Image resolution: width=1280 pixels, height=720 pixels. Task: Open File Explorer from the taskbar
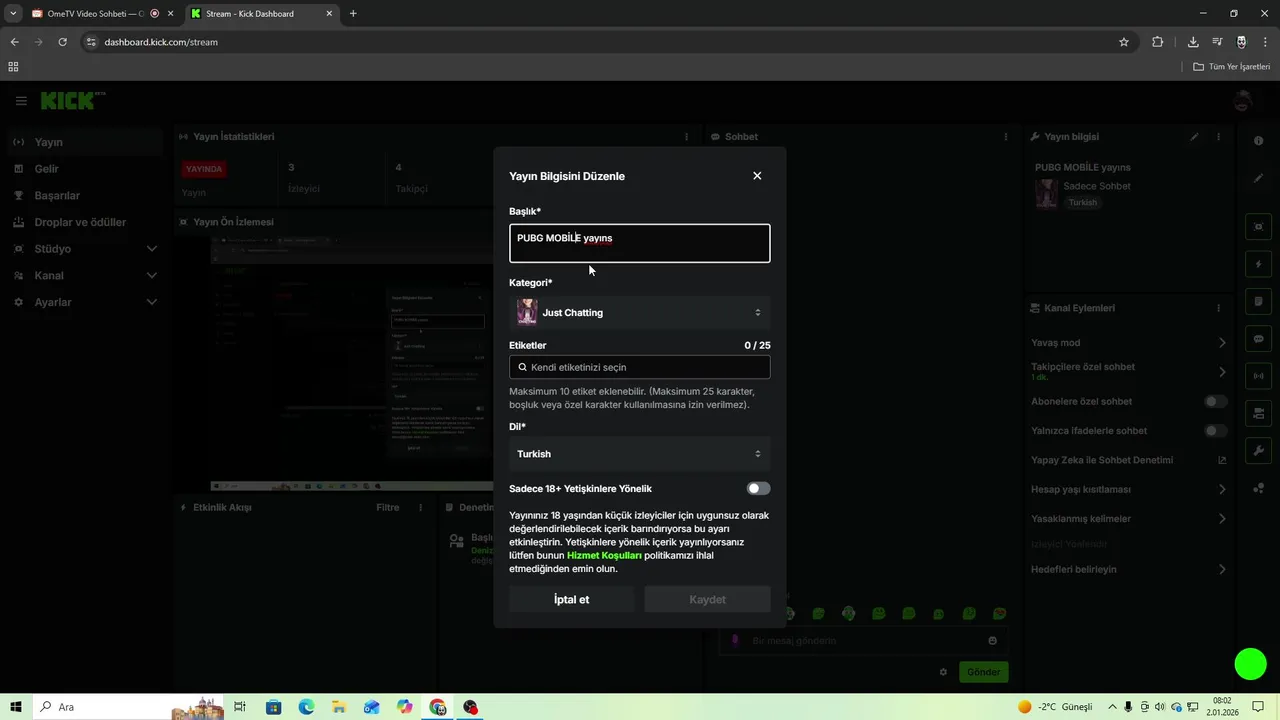[339, 707]
